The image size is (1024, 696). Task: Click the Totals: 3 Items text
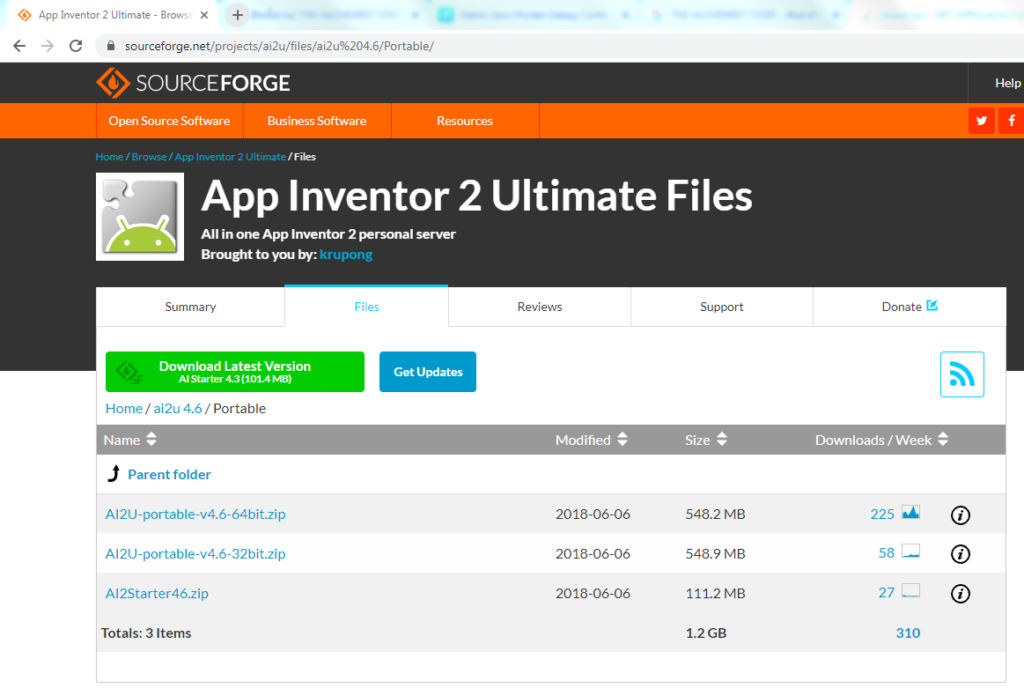[146, 633]
